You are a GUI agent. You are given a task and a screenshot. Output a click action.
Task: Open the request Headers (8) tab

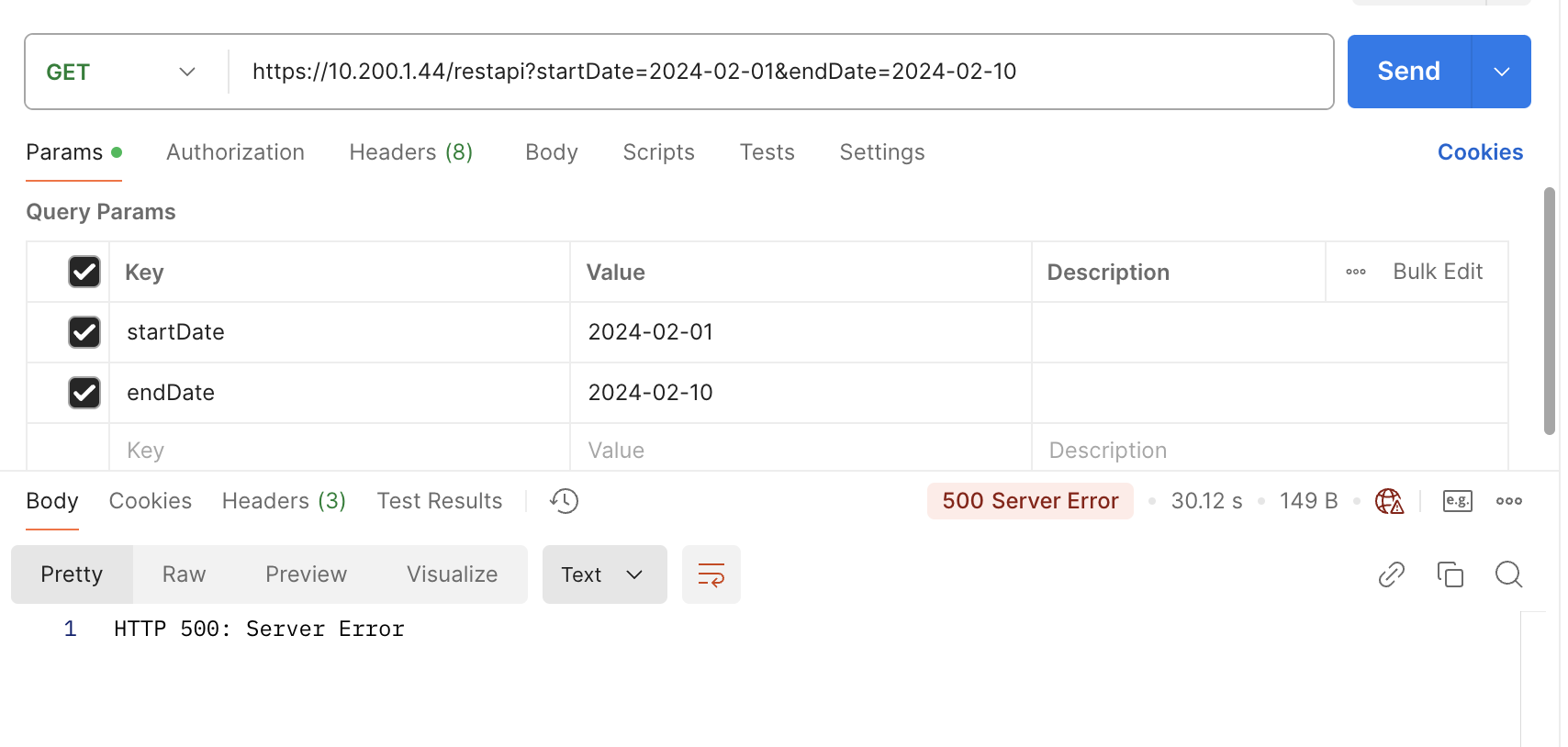coord(410,152)
